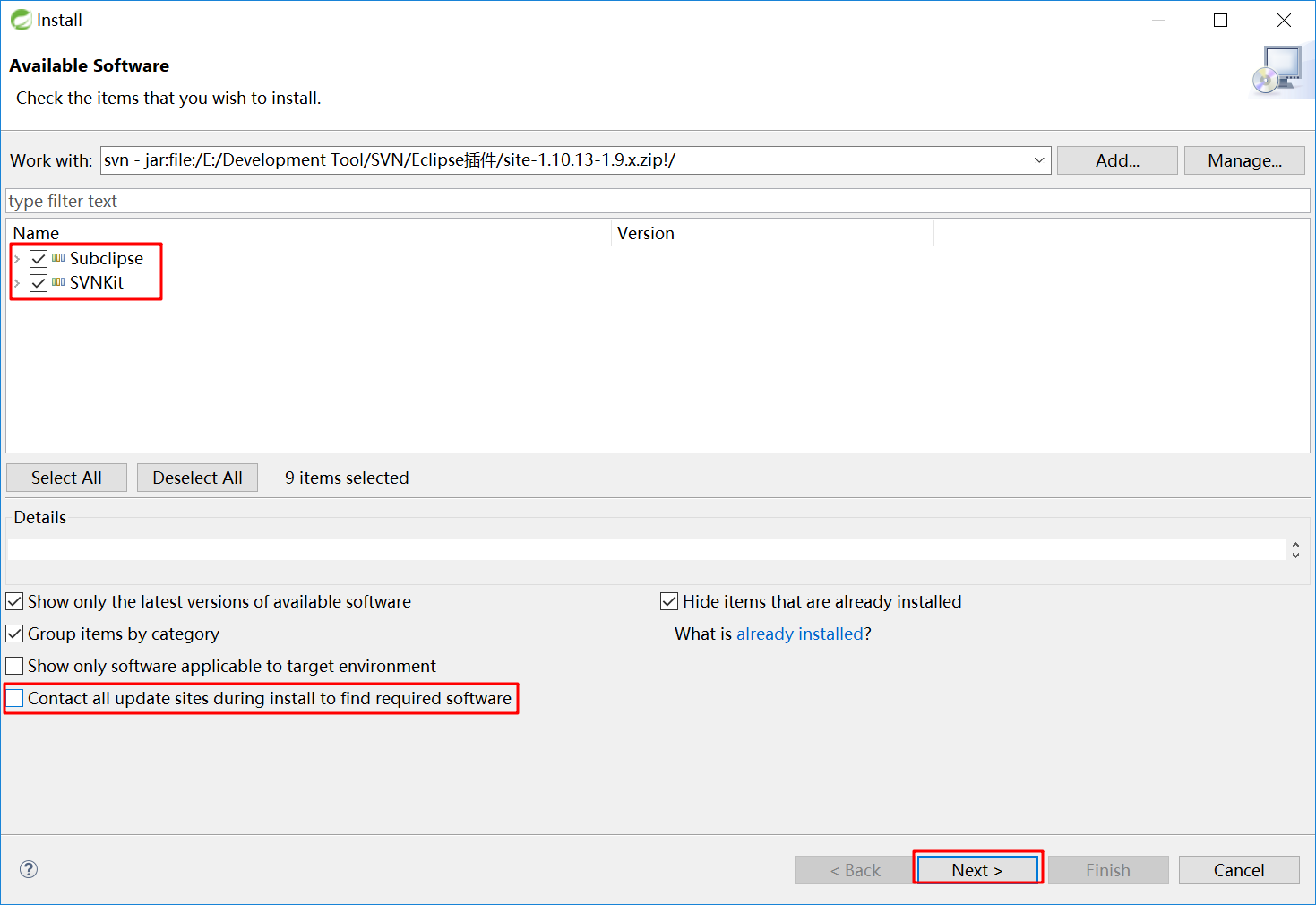Select the SVNKit row label
This screenshot has height=905, width=1316.
click(97, 282)
